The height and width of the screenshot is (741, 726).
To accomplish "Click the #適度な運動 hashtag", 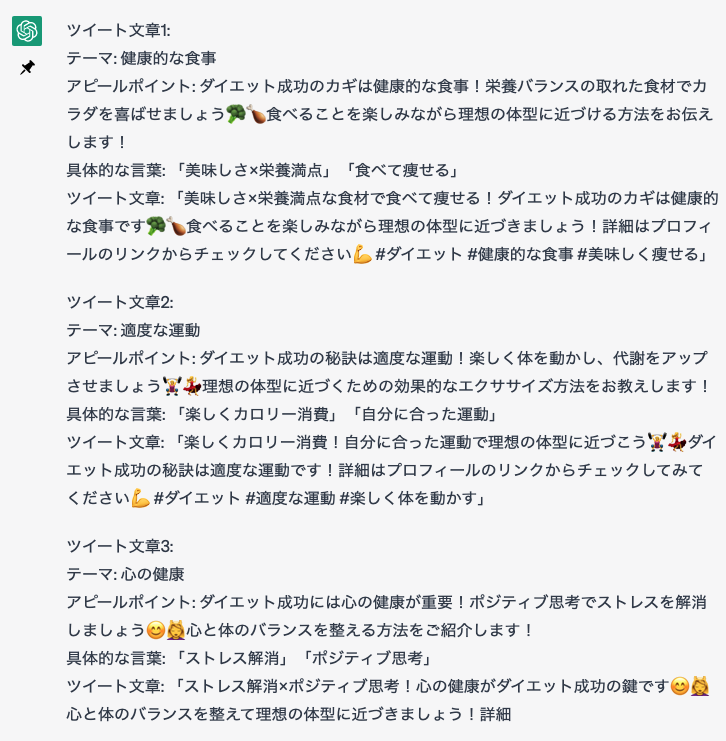I will 288,498.
